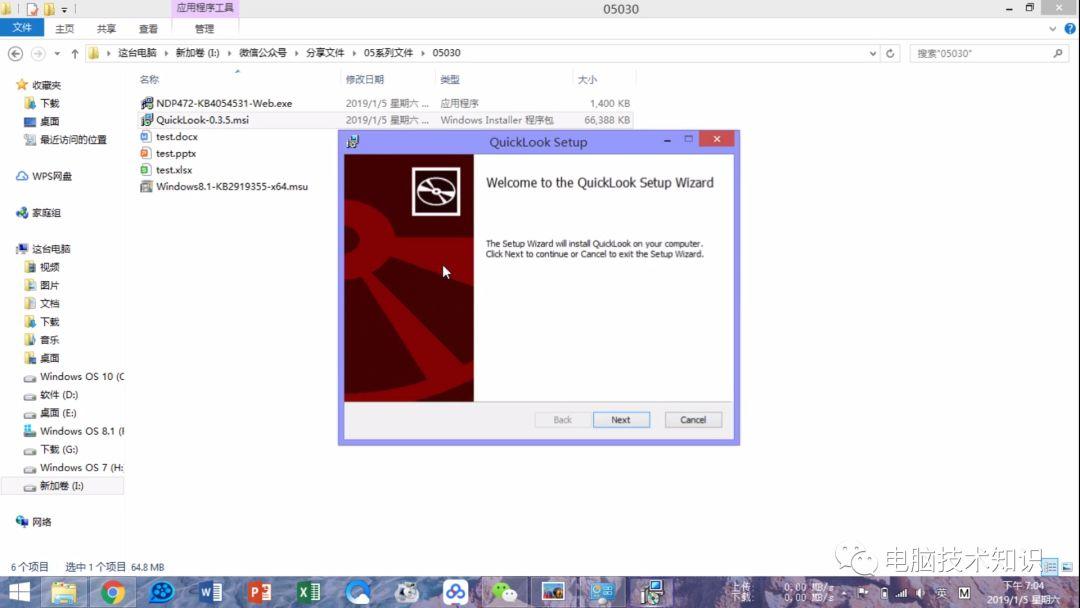
Task: Expand the address bar history dropdown
Action: [x=873, y=53]
